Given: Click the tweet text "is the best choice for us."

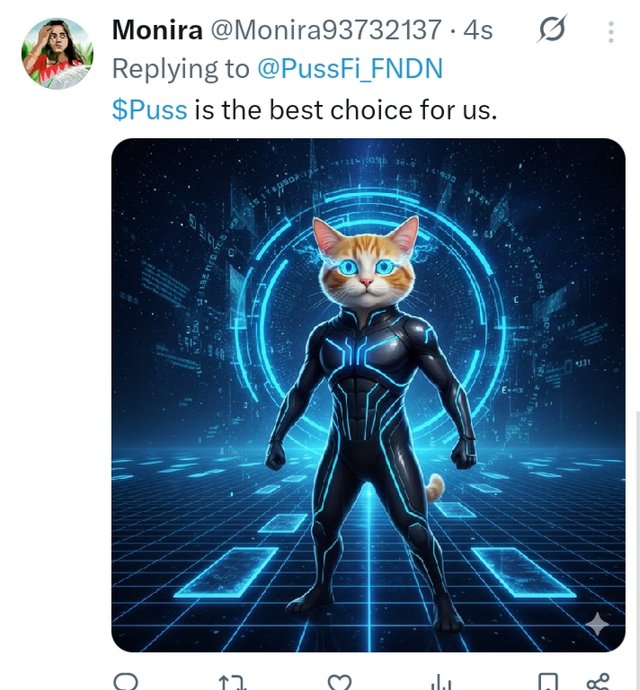Looking at the screenshot, I should point(345,109).
